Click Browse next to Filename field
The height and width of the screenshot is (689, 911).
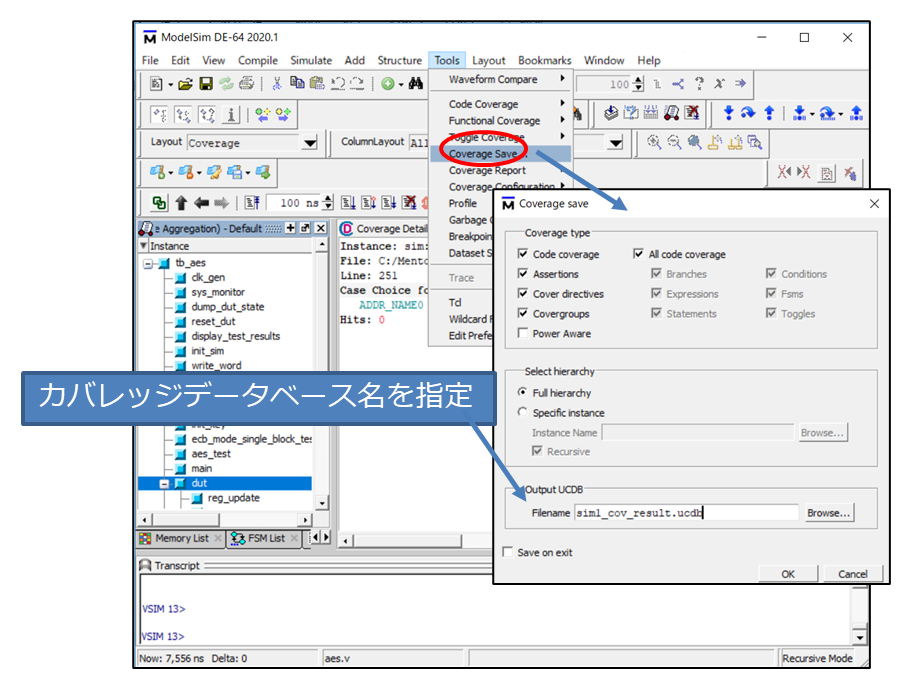tap(828, 513)
